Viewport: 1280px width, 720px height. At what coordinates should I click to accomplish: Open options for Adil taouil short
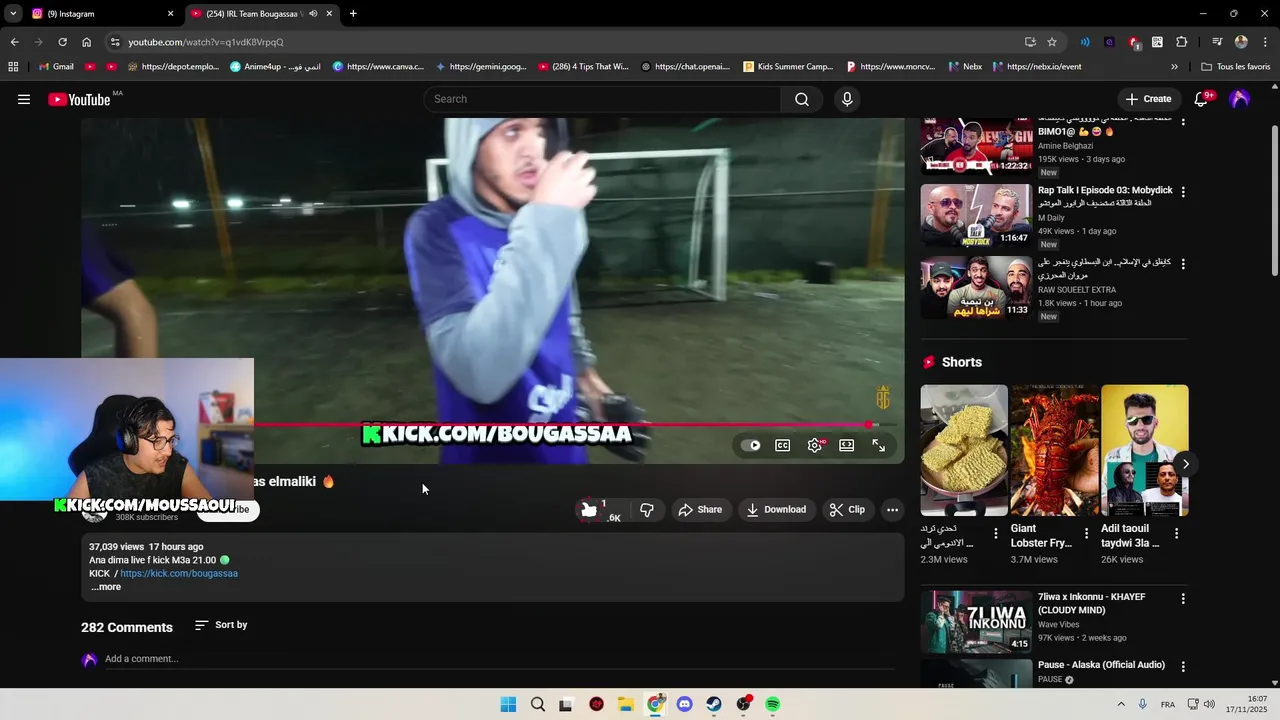coord(1176,534)
